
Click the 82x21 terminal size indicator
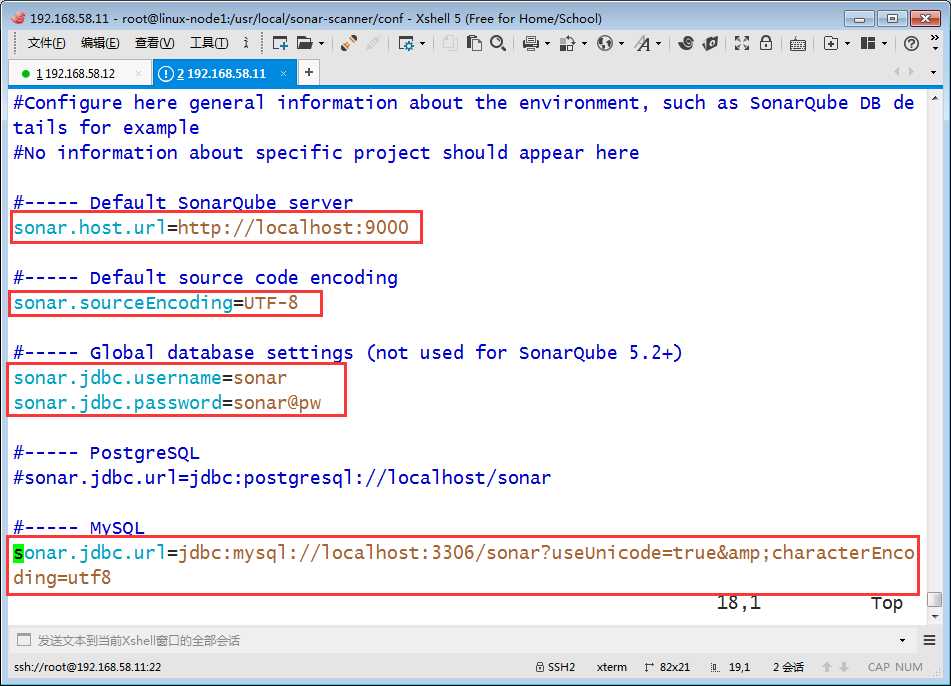(667, 667)
